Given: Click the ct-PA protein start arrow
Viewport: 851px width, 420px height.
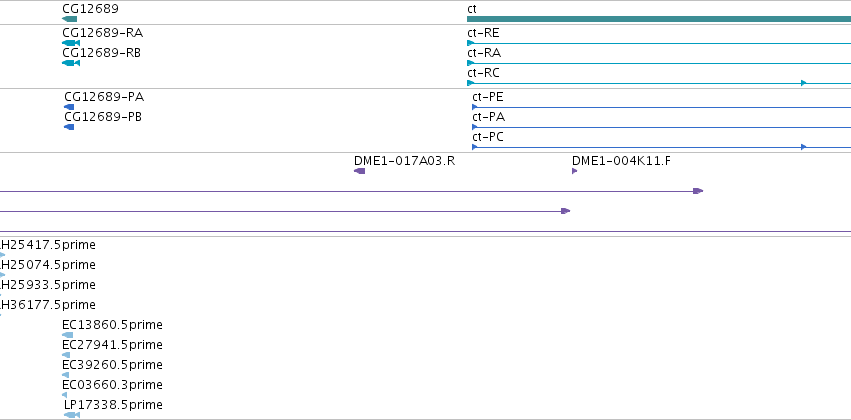Looking at the screenshot, I should [475, 127].
